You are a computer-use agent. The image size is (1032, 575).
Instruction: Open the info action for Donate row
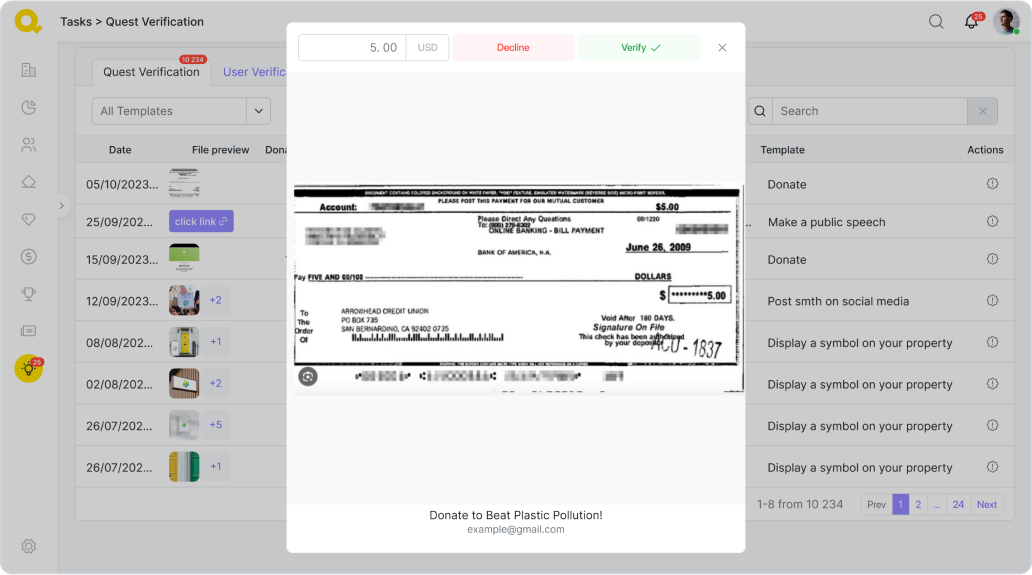click(992, 184)
